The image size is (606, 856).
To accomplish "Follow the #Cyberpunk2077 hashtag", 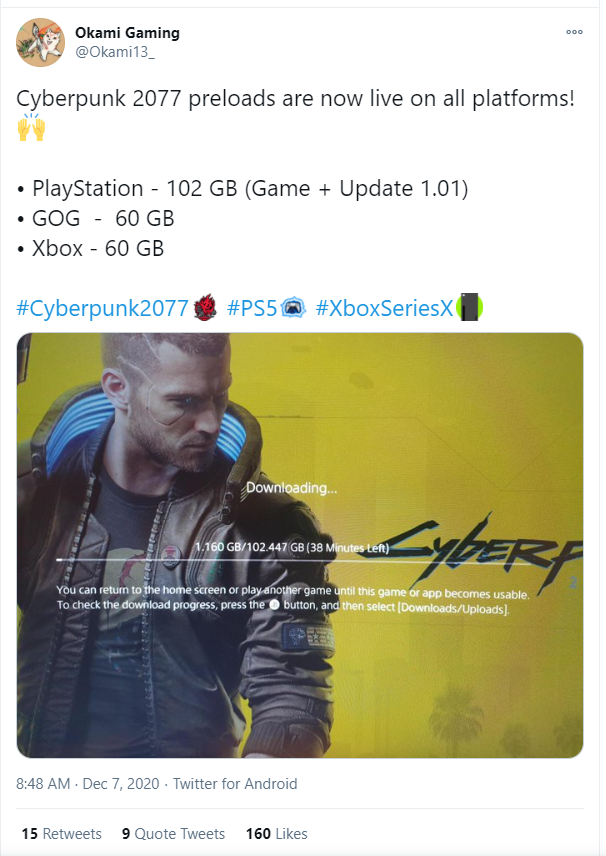I will coord(103,308).
